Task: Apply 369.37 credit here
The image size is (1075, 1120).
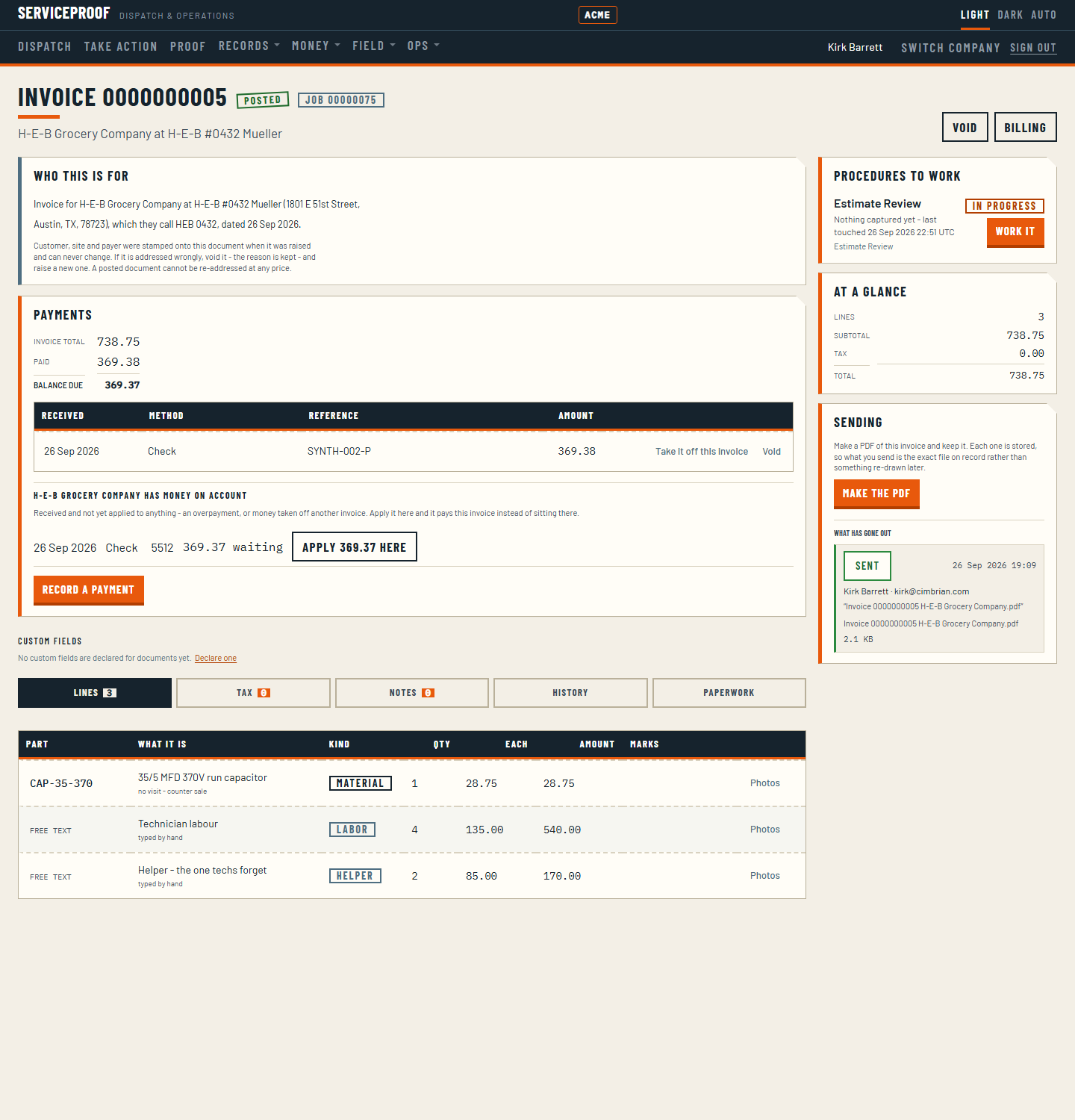Action: (355, 547)
